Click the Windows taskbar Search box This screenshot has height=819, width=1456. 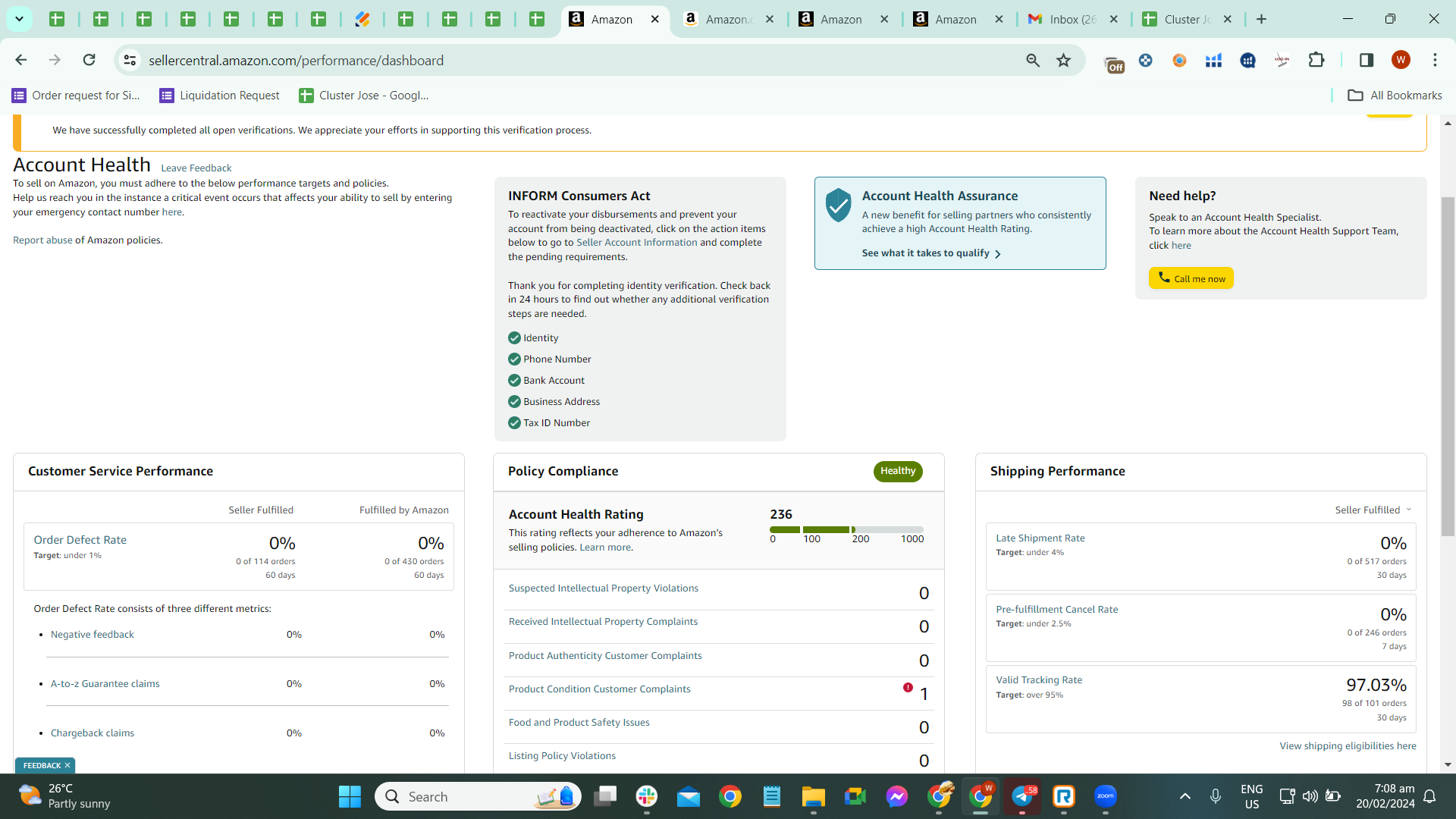478,796
